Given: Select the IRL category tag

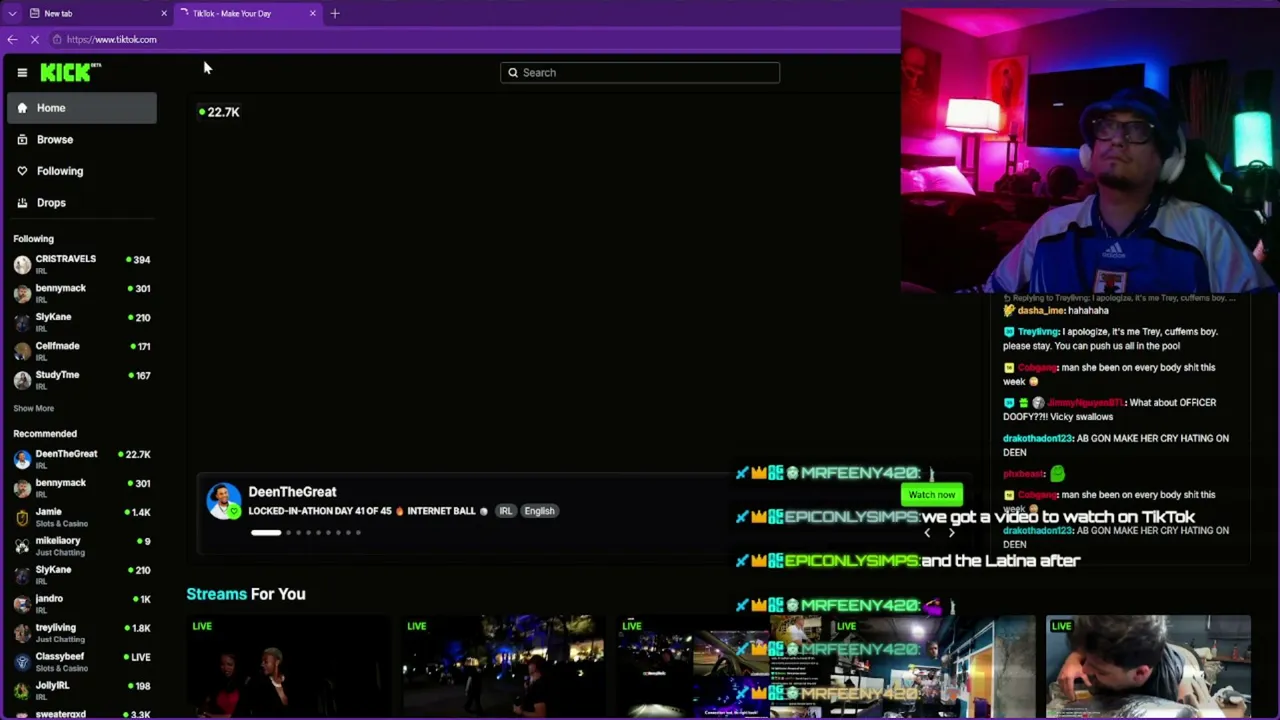Looking at the screenshot, I should pyautogui.click(x=506, y=511).
